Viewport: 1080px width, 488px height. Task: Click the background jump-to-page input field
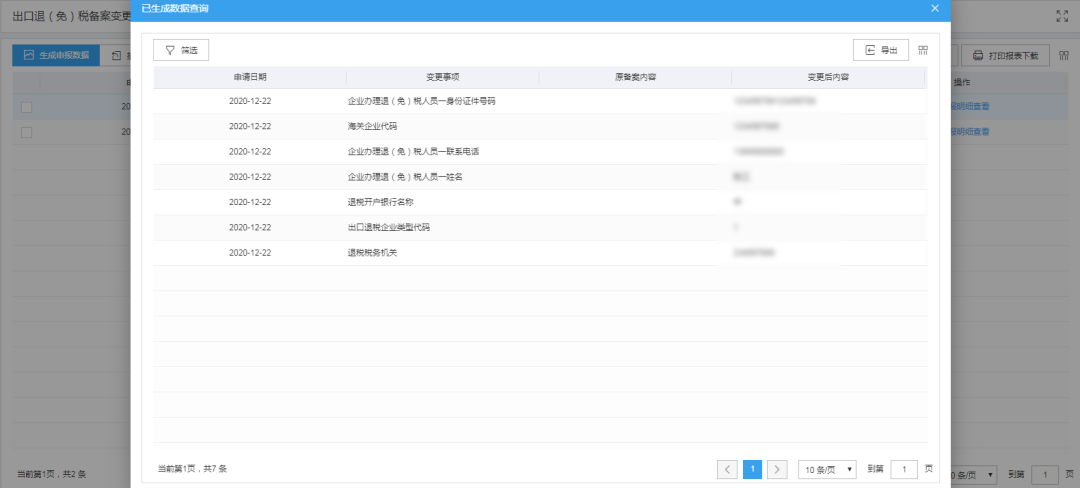pos(1045,475)
